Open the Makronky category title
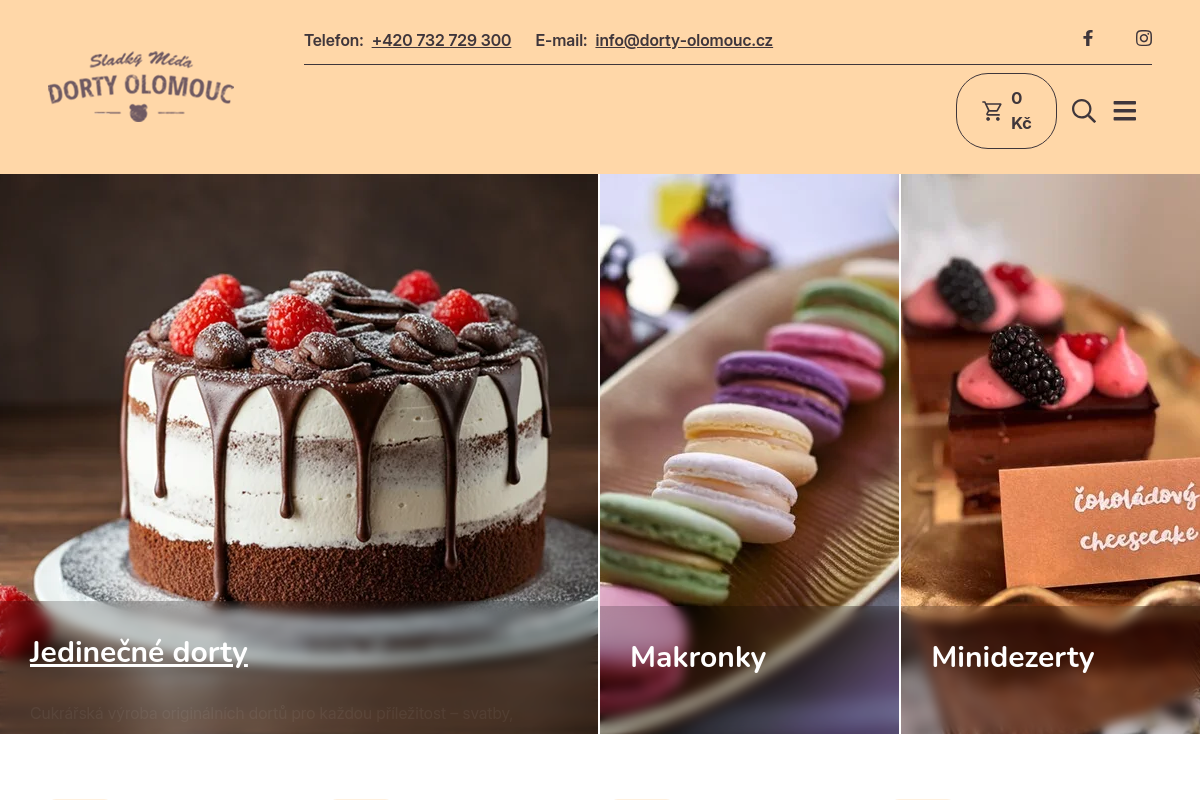This screenshot has height=800, width=1200. click(698, 657)
